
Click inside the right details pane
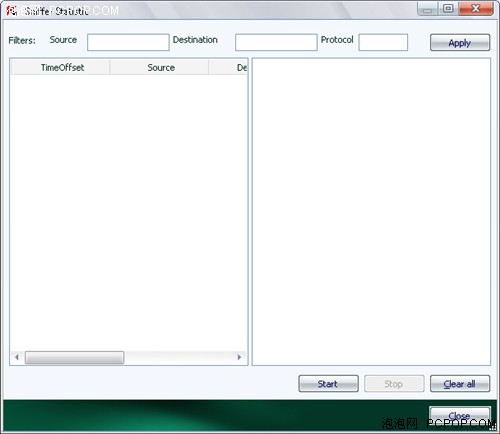coord(371,212)
